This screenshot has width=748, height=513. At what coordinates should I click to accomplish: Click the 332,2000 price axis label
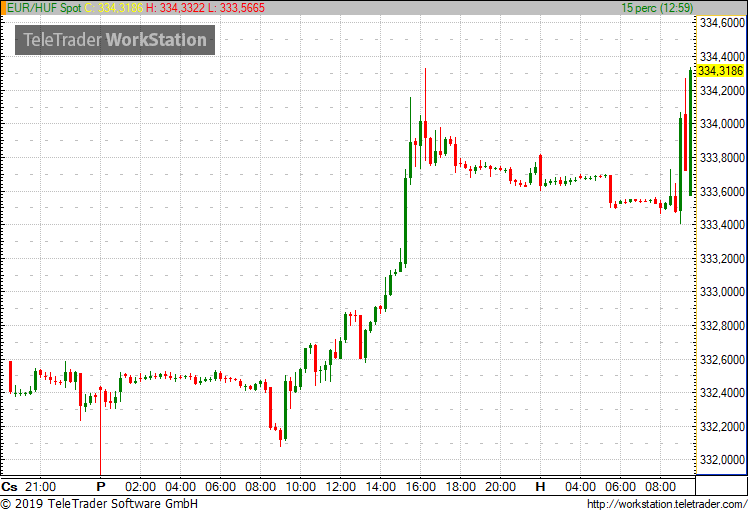point(722,426)
